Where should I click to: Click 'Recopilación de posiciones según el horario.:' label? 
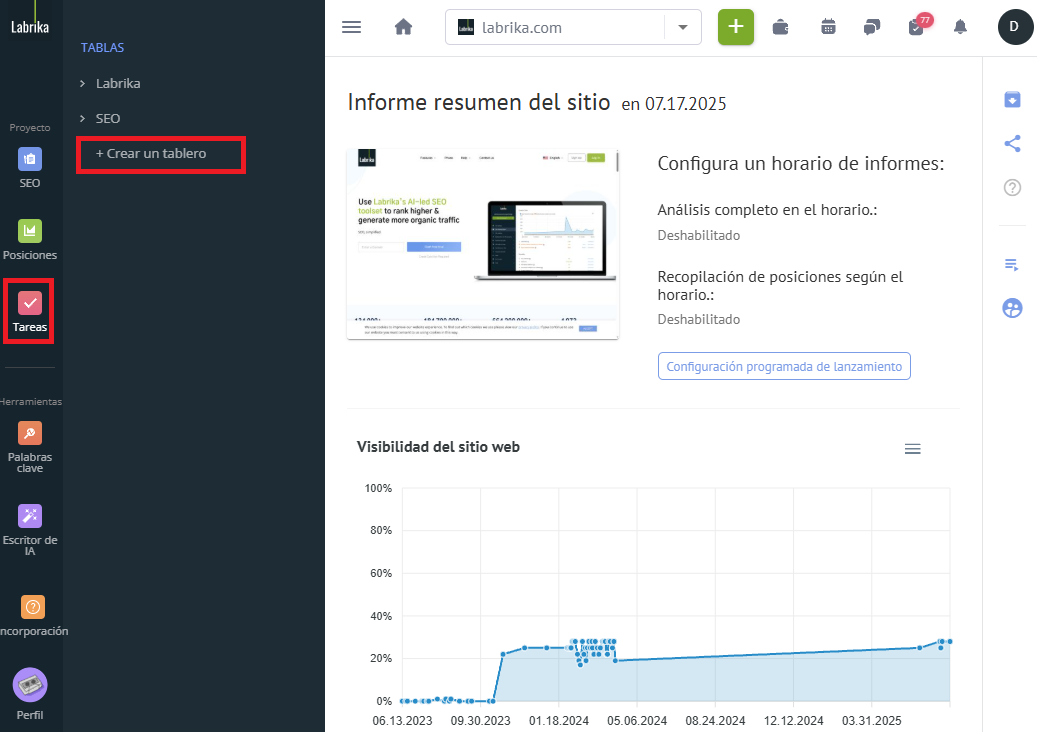pyautogui.click(x=780, y=286)
